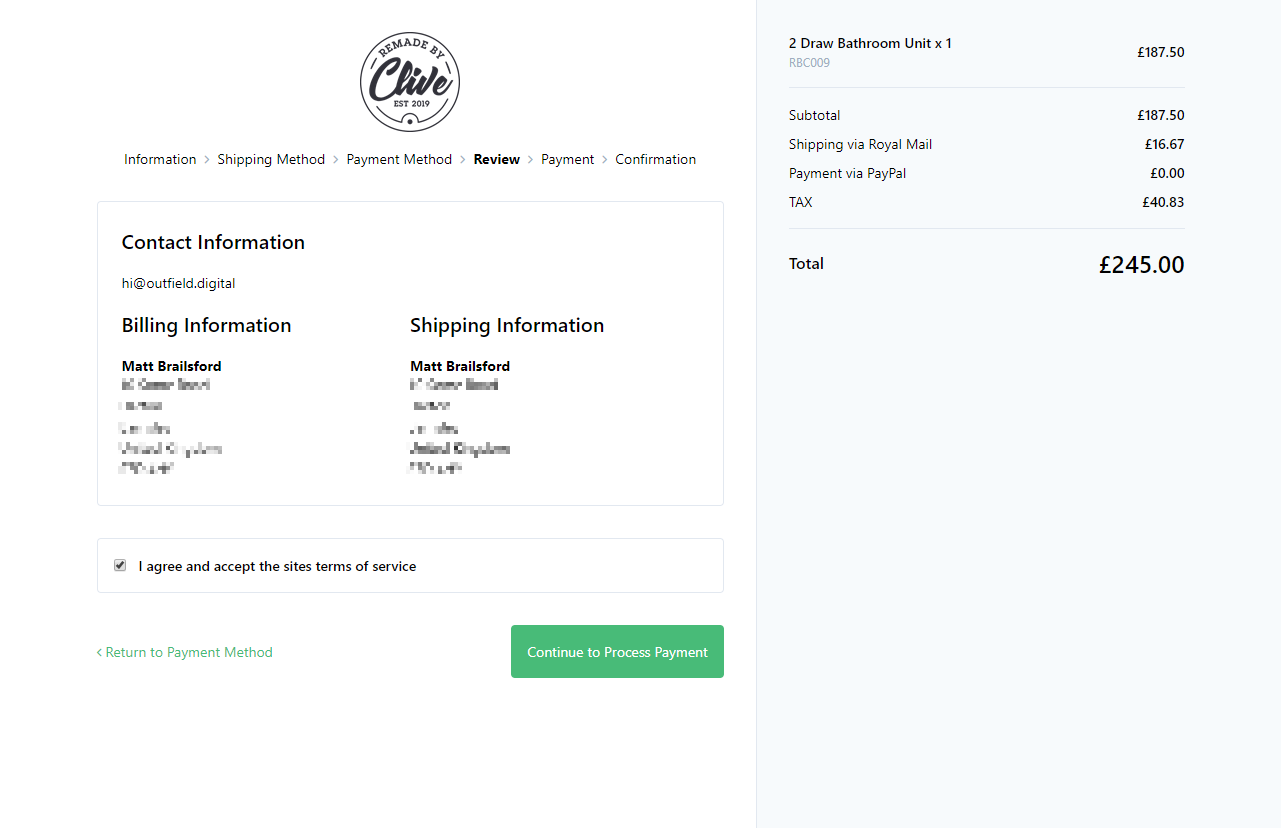This screenshot has width=1281, height=828.
Task: Select the current Review step
Action: (497, 160)
